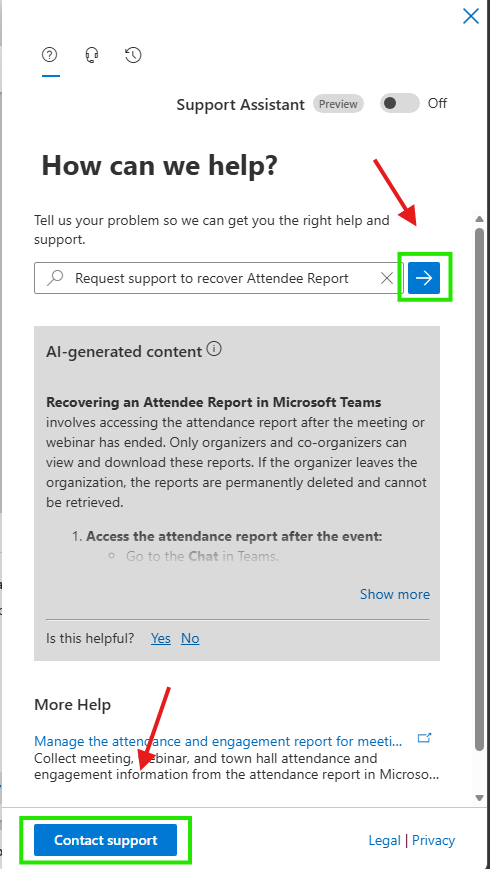Screen dimensions: 490x869
Task: Open the Privacy link
Action: point(433,840)
